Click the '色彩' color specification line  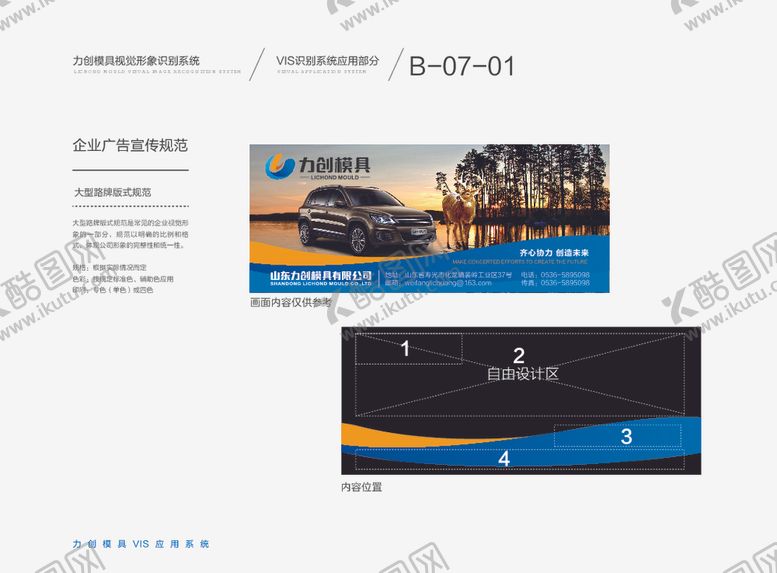tap(123, 279)
